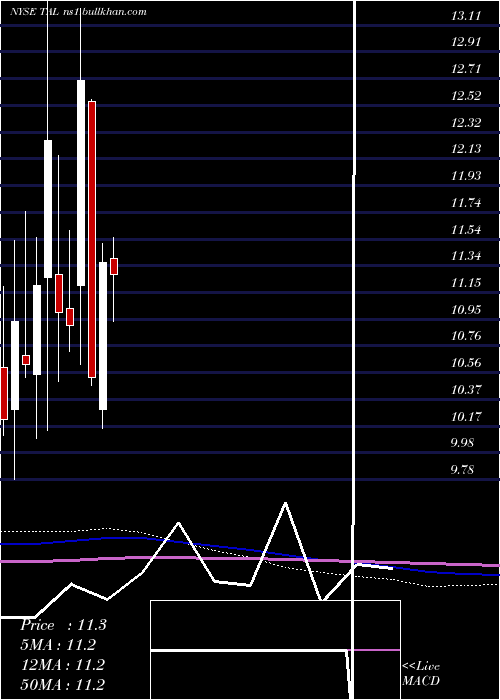Screen dimensions: 500x700
Task: Click the 13.11 price axis label
Action: pyautogui.click(x=466, y=17)
